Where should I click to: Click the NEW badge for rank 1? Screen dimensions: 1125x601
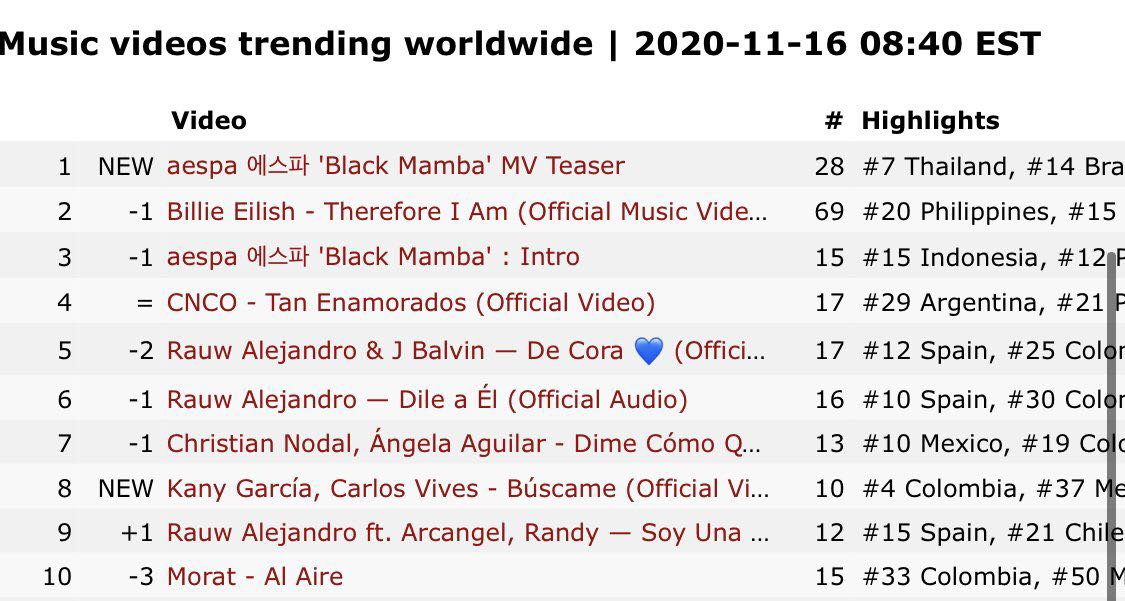pos(126,166)
